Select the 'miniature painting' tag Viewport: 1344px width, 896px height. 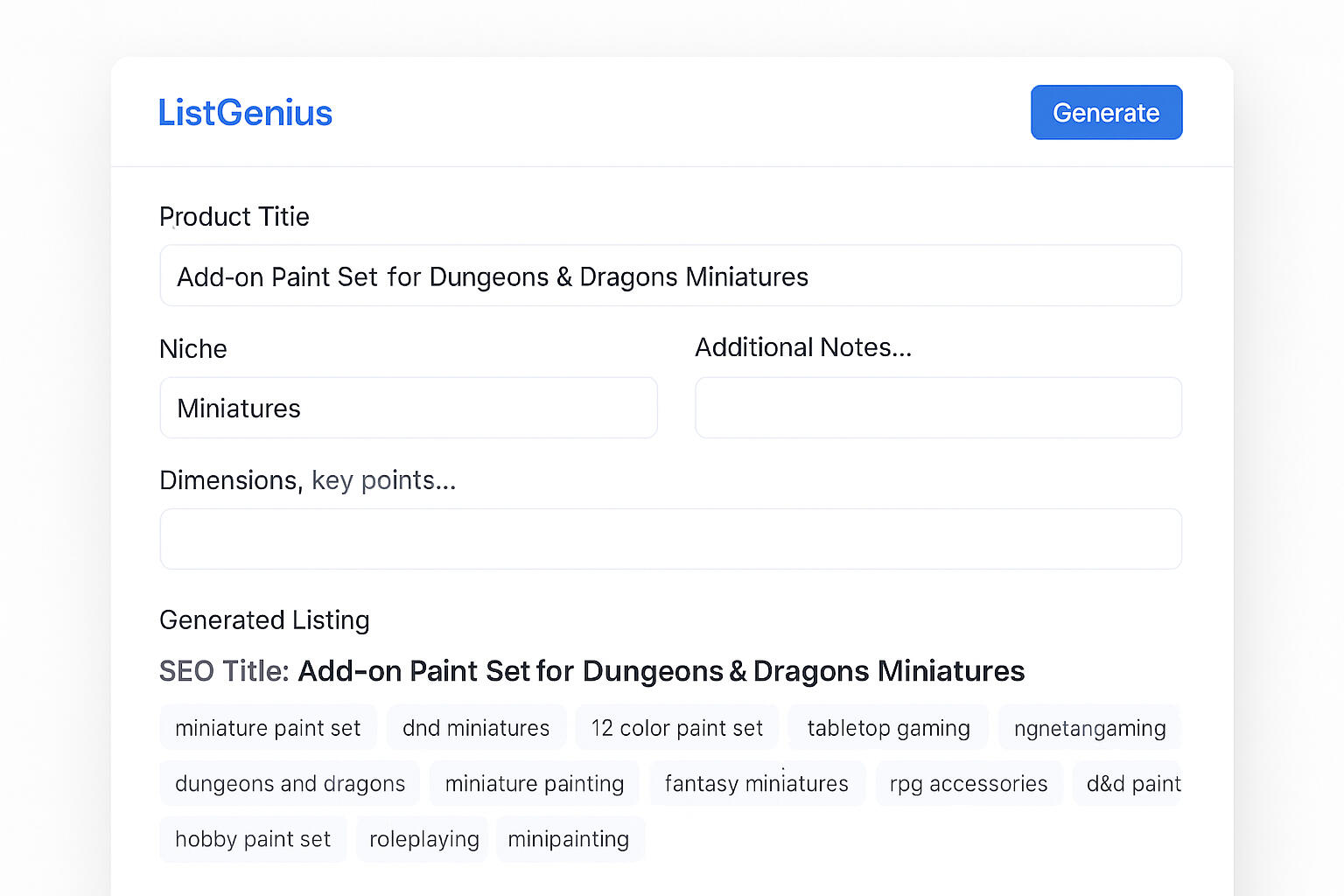click(x=534, y=783)
